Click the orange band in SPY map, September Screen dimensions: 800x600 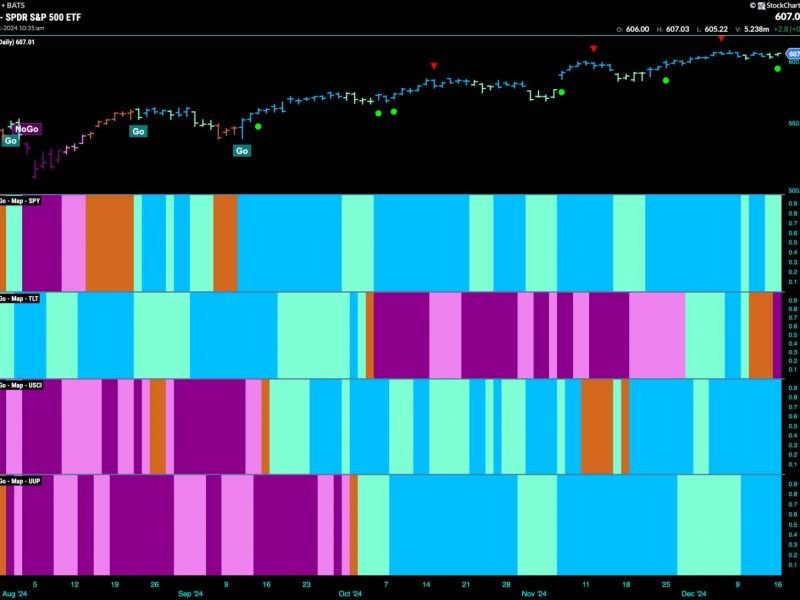click(226, 243)
